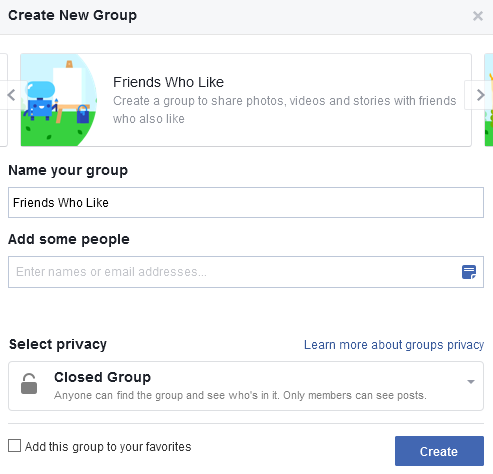
Task: Click the Create New Group title bar
Action: point(246,17)
